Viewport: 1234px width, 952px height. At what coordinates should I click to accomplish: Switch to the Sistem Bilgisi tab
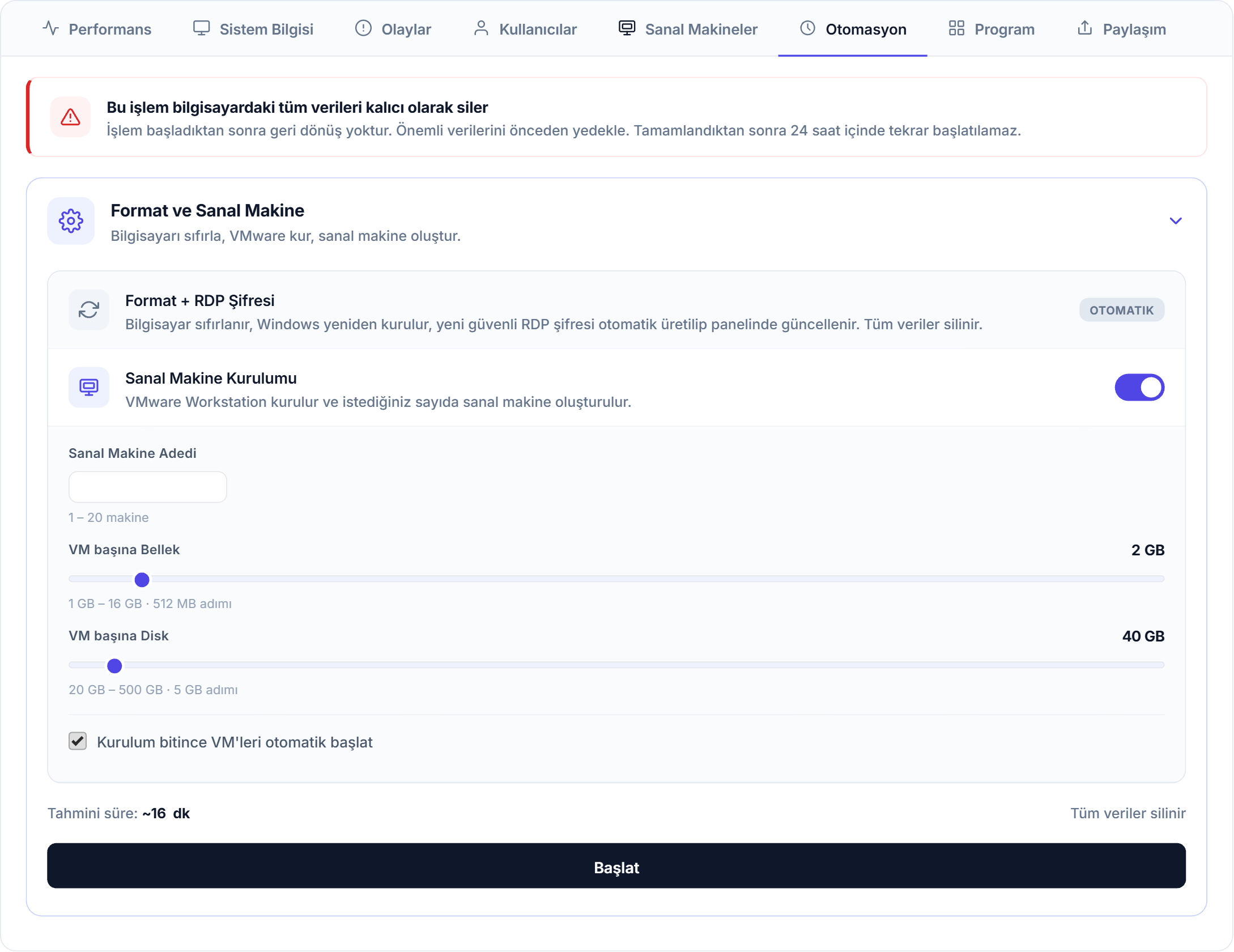click(x=253, y=29)
